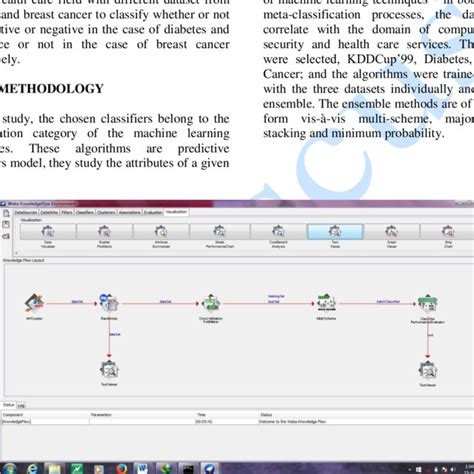Click the ArffLoader node on canvas
The width and height of the screenshot is (474, 474).
pyautogui.click(x=34, y=303)
